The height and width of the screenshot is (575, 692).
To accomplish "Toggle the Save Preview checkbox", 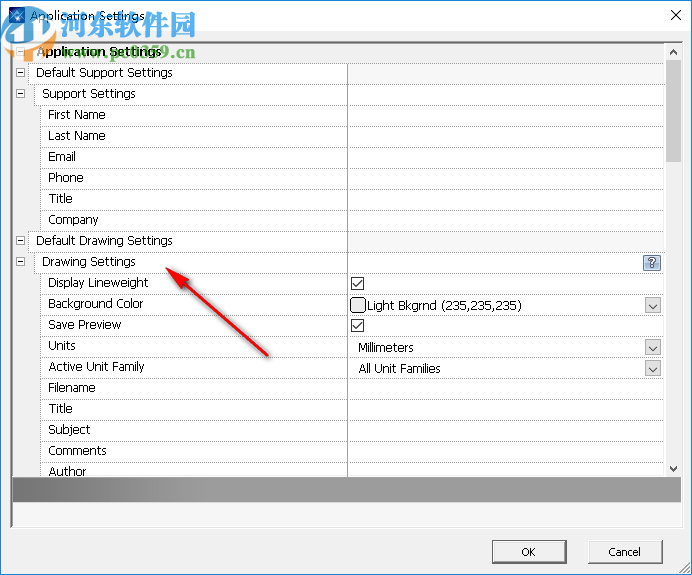I will point(357,326).
